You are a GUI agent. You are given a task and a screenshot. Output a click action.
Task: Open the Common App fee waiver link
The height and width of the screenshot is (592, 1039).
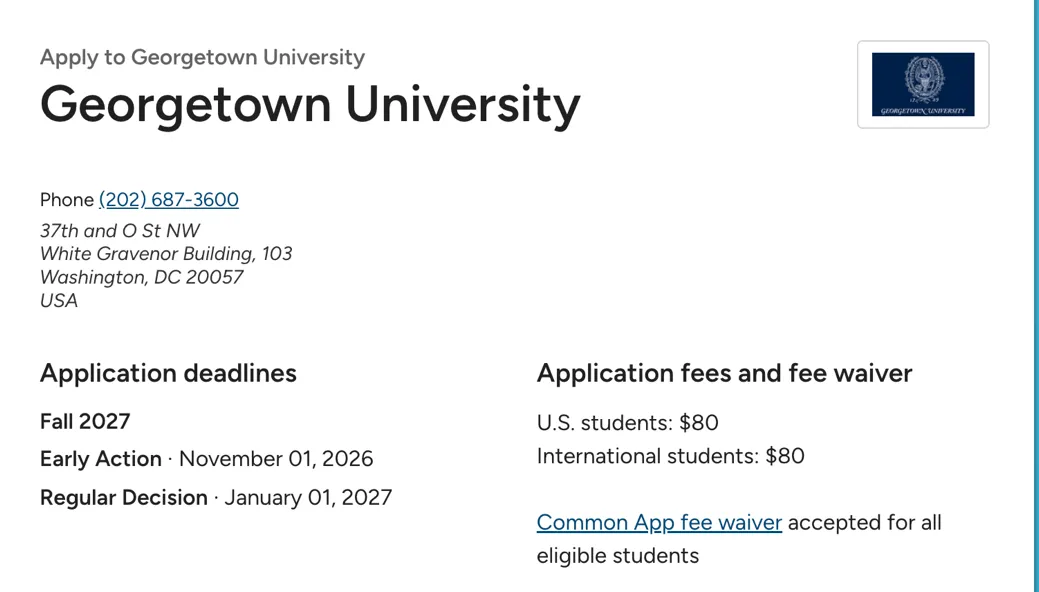[659, 522]
